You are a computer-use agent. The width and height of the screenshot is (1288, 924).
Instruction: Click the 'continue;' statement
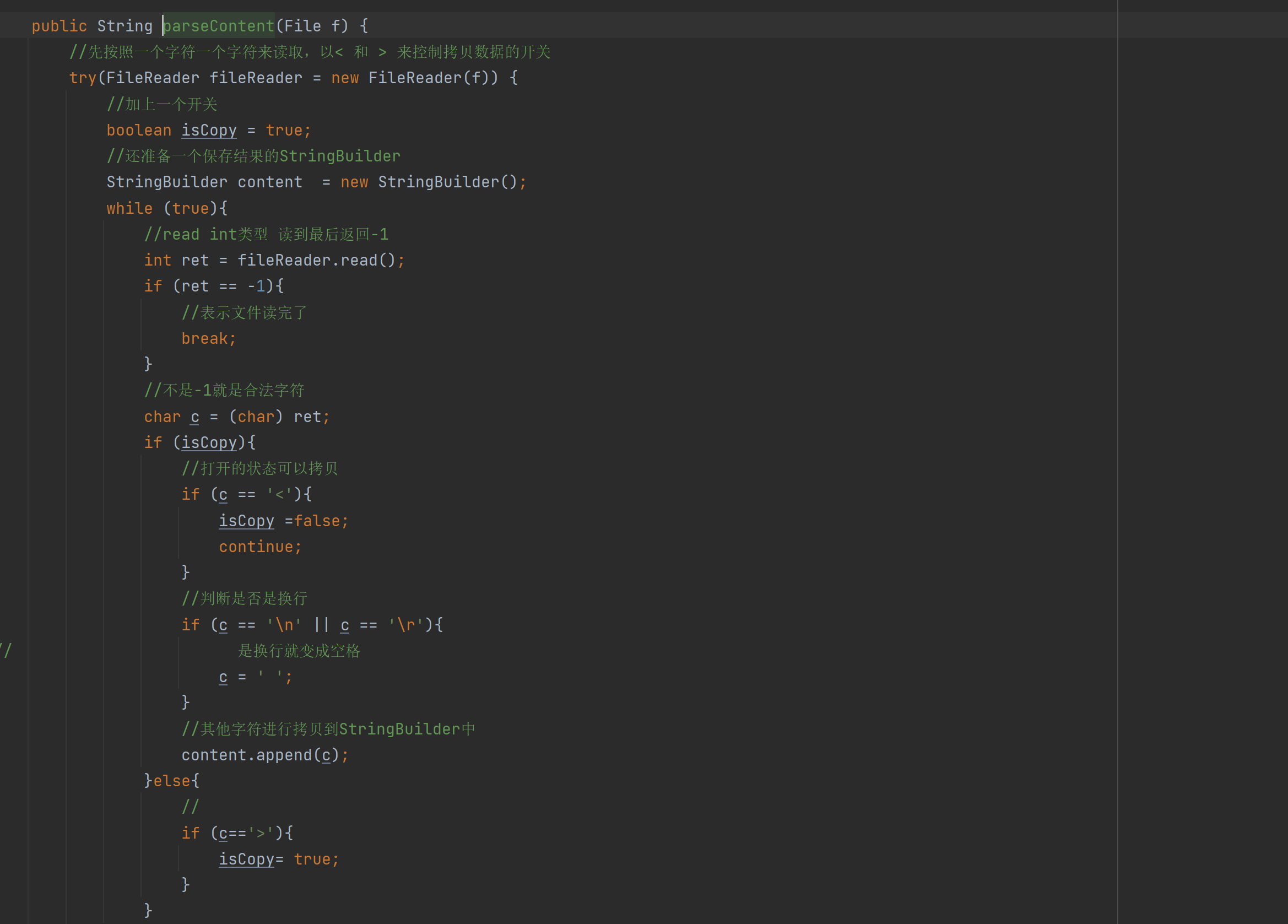260,547
